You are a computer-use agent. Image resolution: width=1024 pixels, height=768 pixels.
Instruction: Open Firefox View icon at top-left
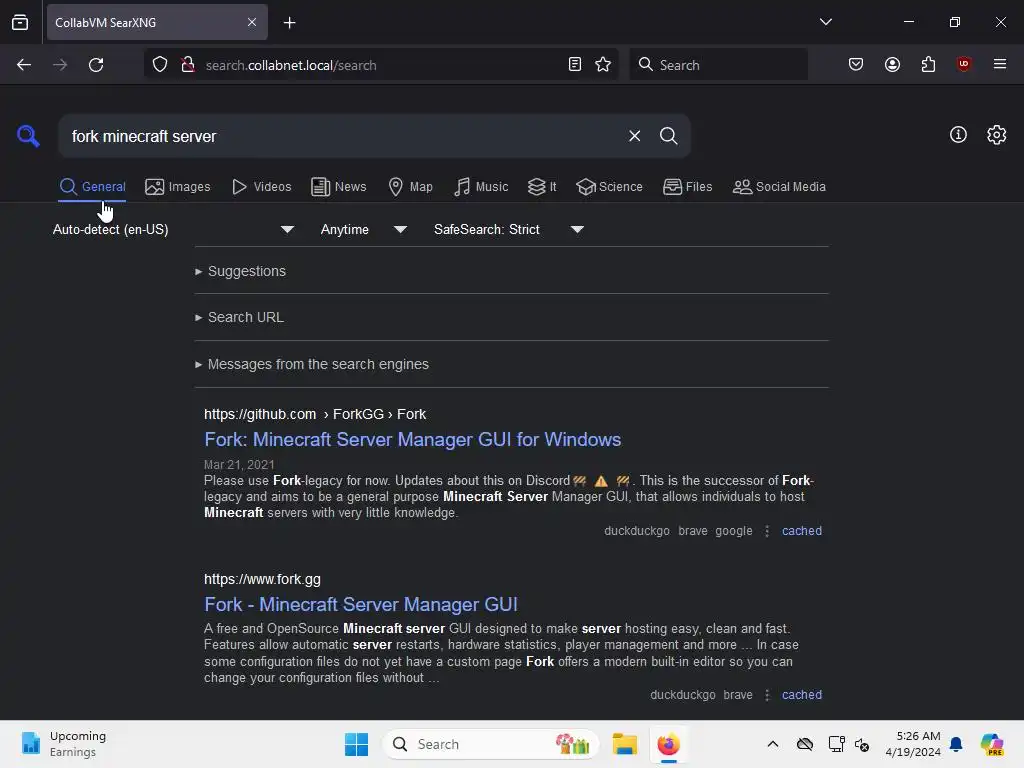[x=20, y=23]
